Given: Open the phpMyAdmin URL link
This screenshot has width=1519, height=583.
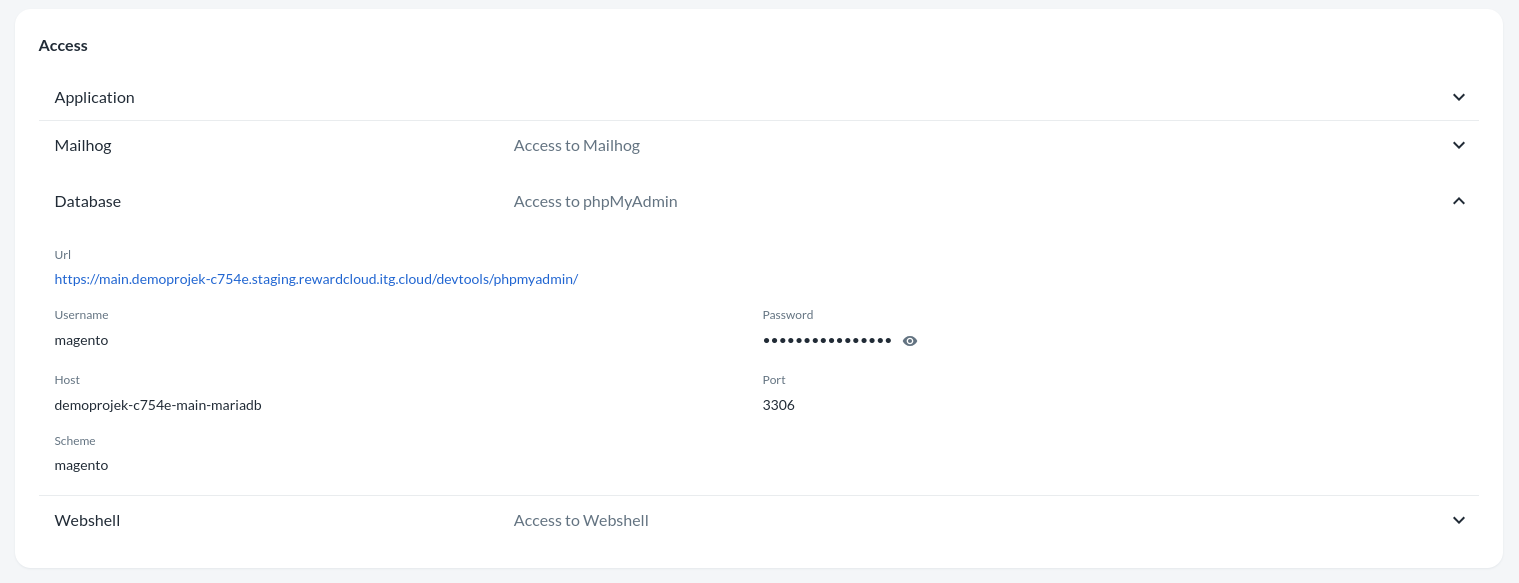Looking at the screenshot, I should point(316,279).
